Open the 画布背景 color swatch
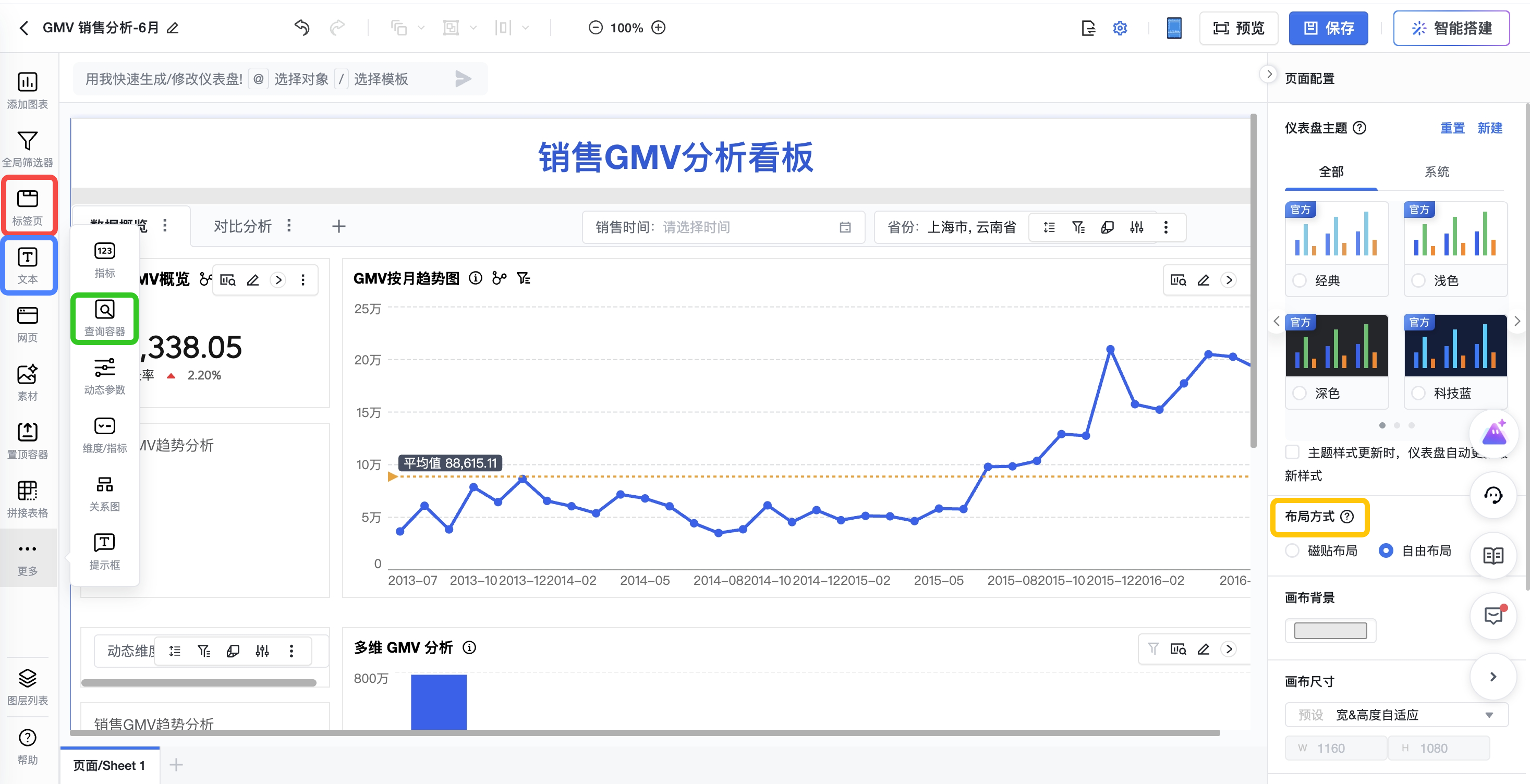Image resolution: width=1530 pixels, height=784 pixels. pos(1330,630)
